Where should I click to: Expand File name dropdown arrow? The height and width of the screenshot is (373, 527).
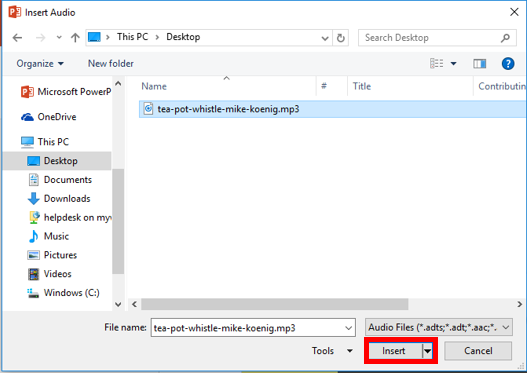(x=349, y=328)
